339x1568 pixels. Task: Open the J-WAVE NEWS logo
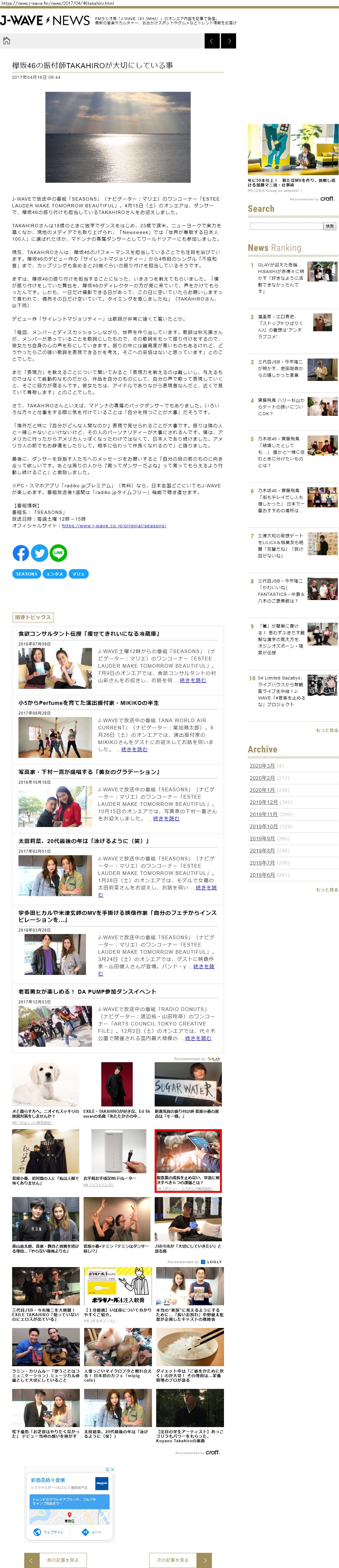pos(45,21)
